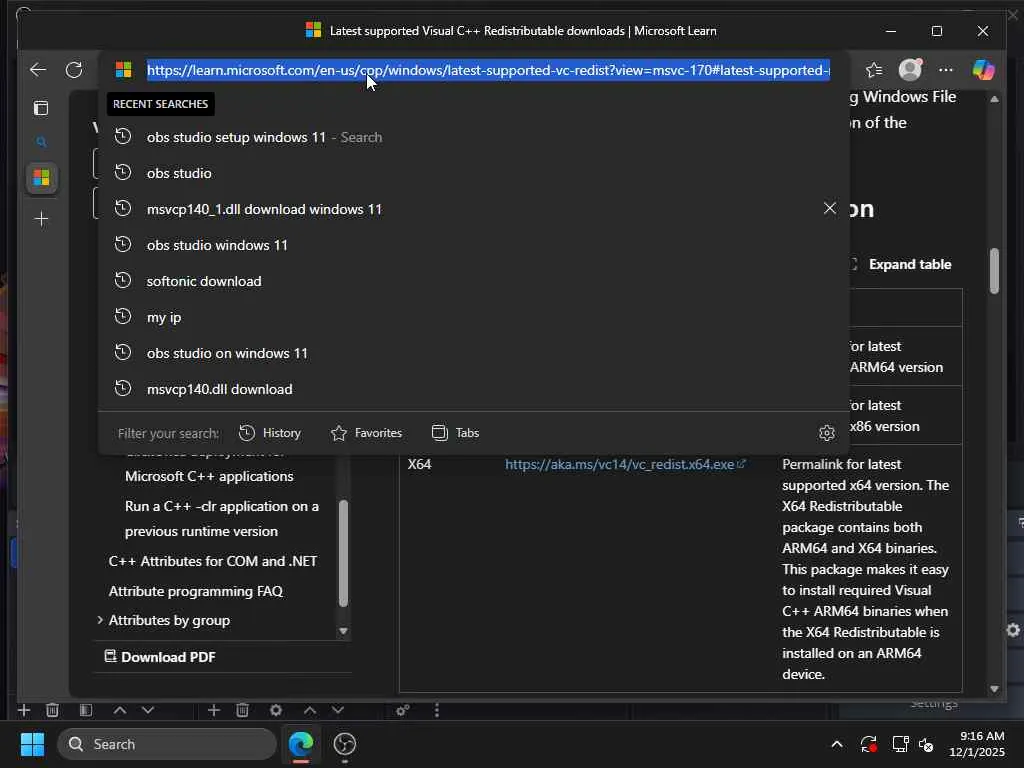This screenshot has width=1024, height=768.
Task: Switch to OBS Studio from taskbar
Action: 345,744
